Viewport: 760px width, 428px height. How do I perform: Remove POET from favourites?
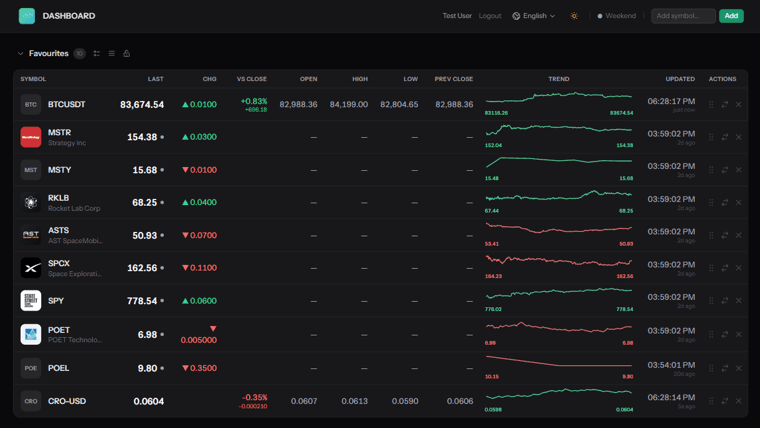pos(739,334)
